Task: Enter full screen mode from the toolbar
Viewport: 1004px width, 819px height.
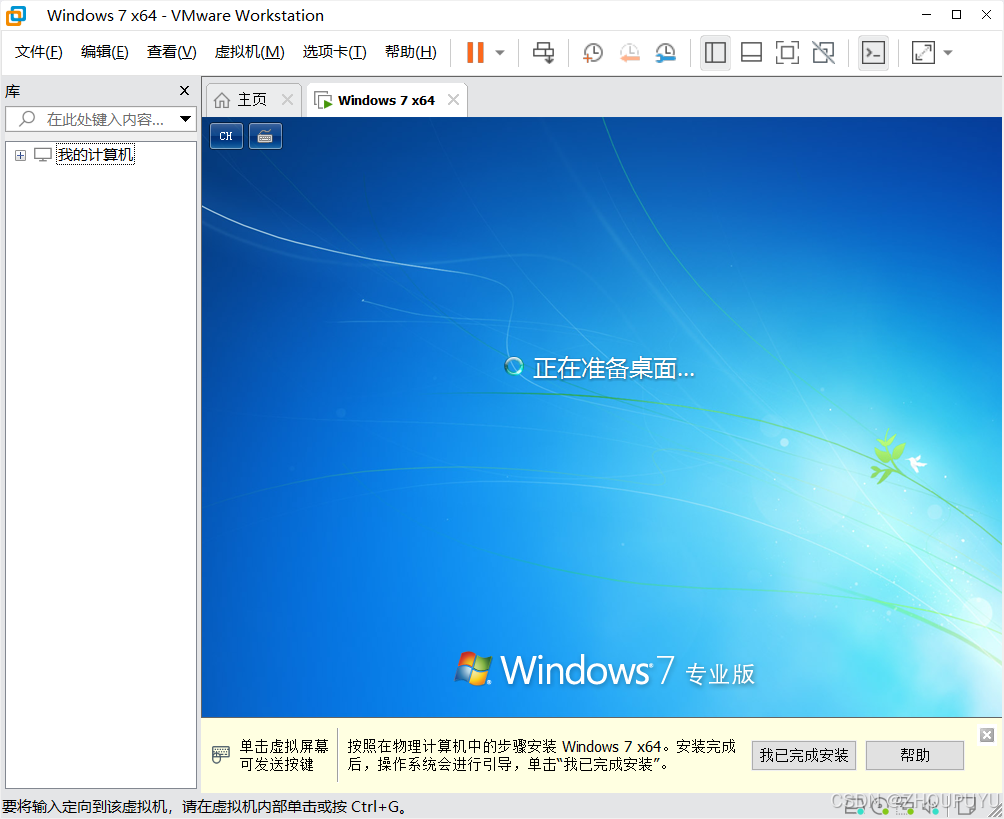Action: pos(787,53)
